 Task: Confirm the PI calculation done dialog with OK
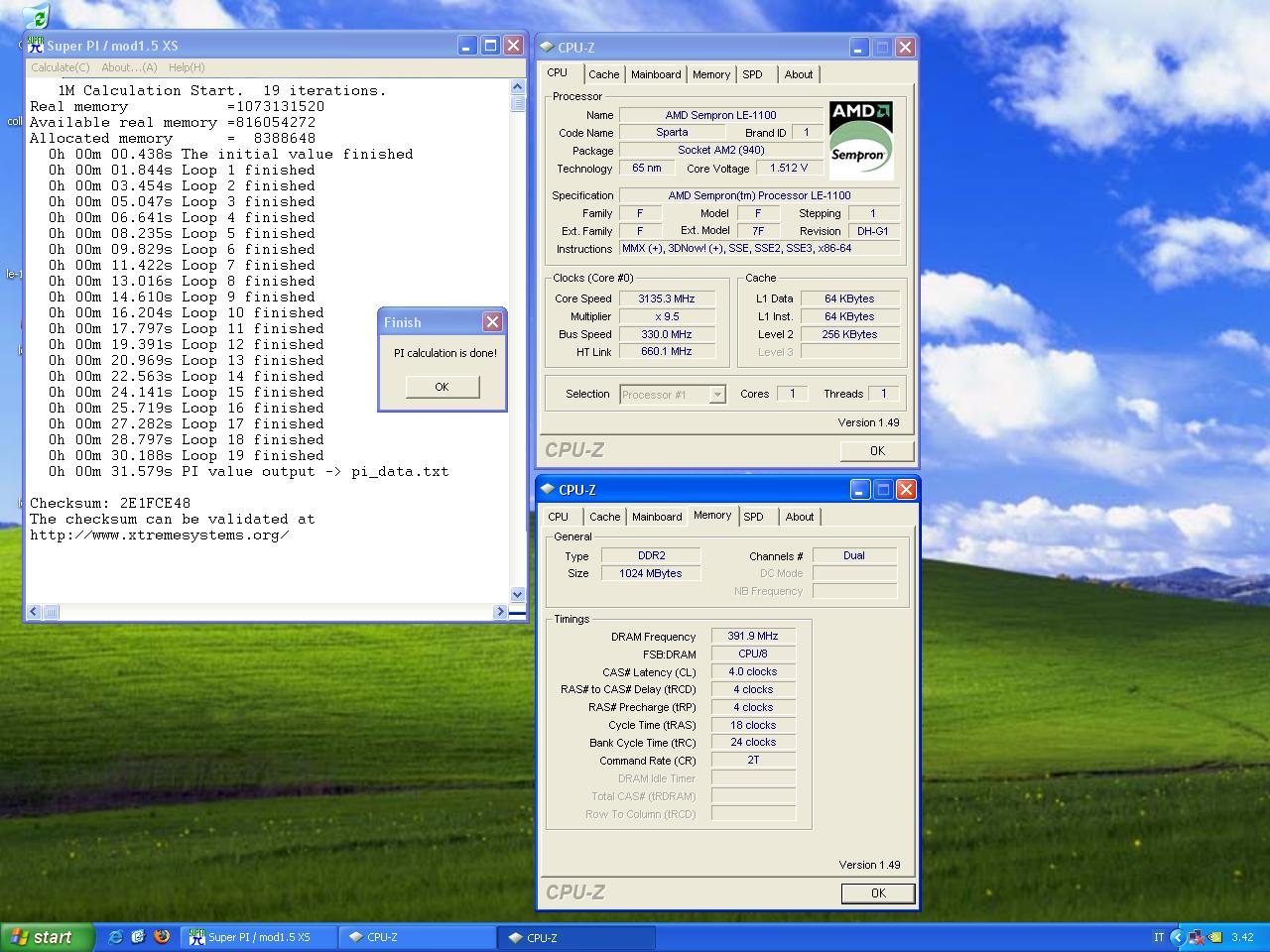tap(443, 387)
